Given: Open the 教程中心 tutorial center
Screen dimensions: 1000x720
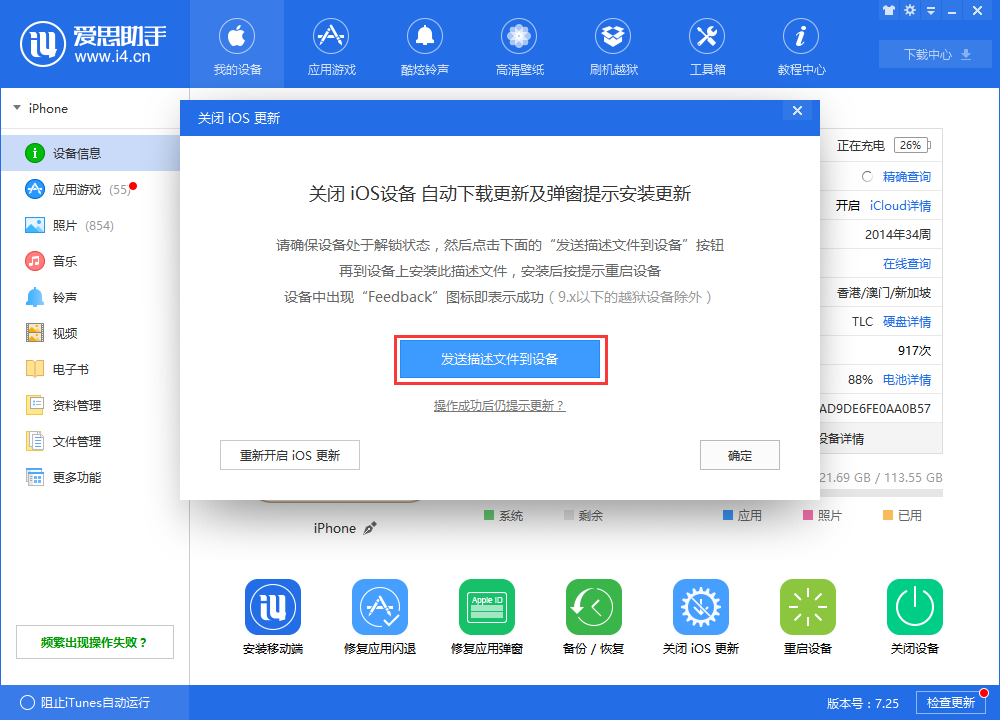Looking at the screenshot, I should click(x=801, y=45).
